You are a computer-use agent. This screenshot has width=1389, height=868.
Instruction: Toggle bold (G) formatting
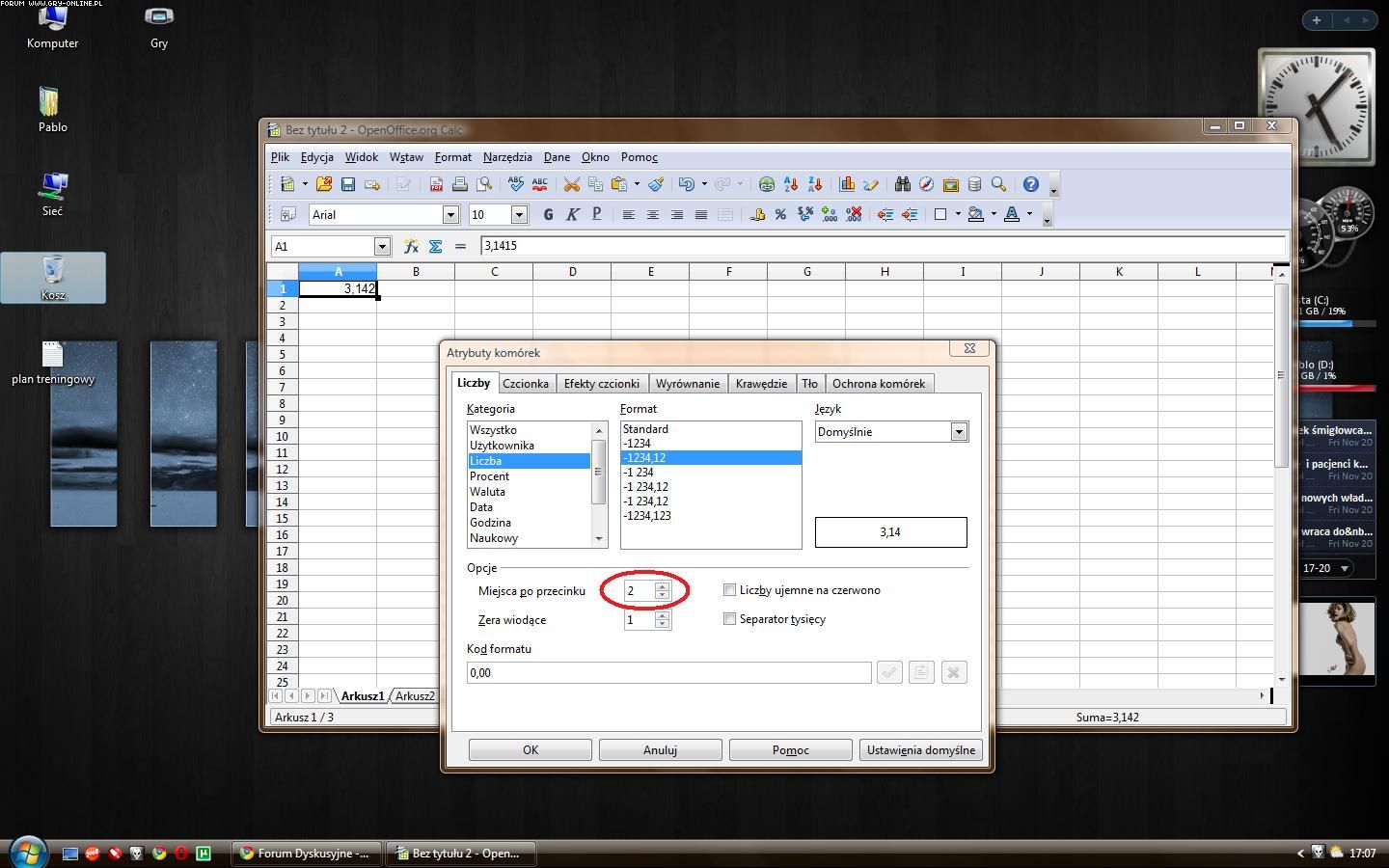point(548,214)
